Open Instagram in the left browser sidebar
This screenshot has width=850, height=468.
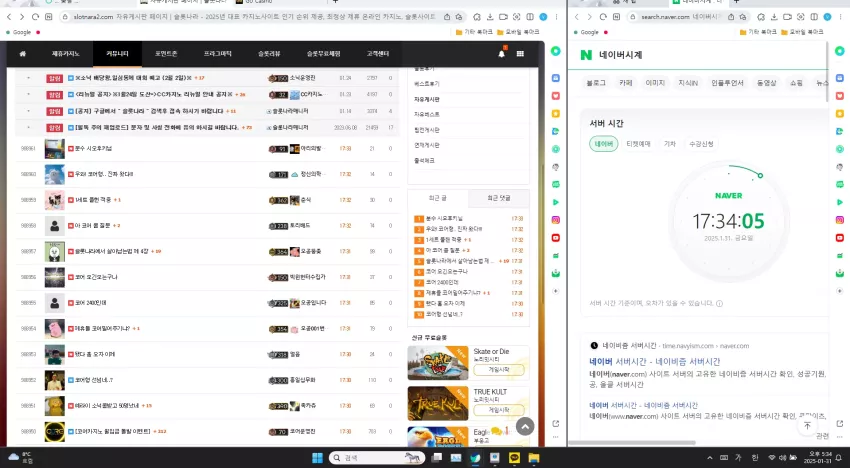pos(556,220)
